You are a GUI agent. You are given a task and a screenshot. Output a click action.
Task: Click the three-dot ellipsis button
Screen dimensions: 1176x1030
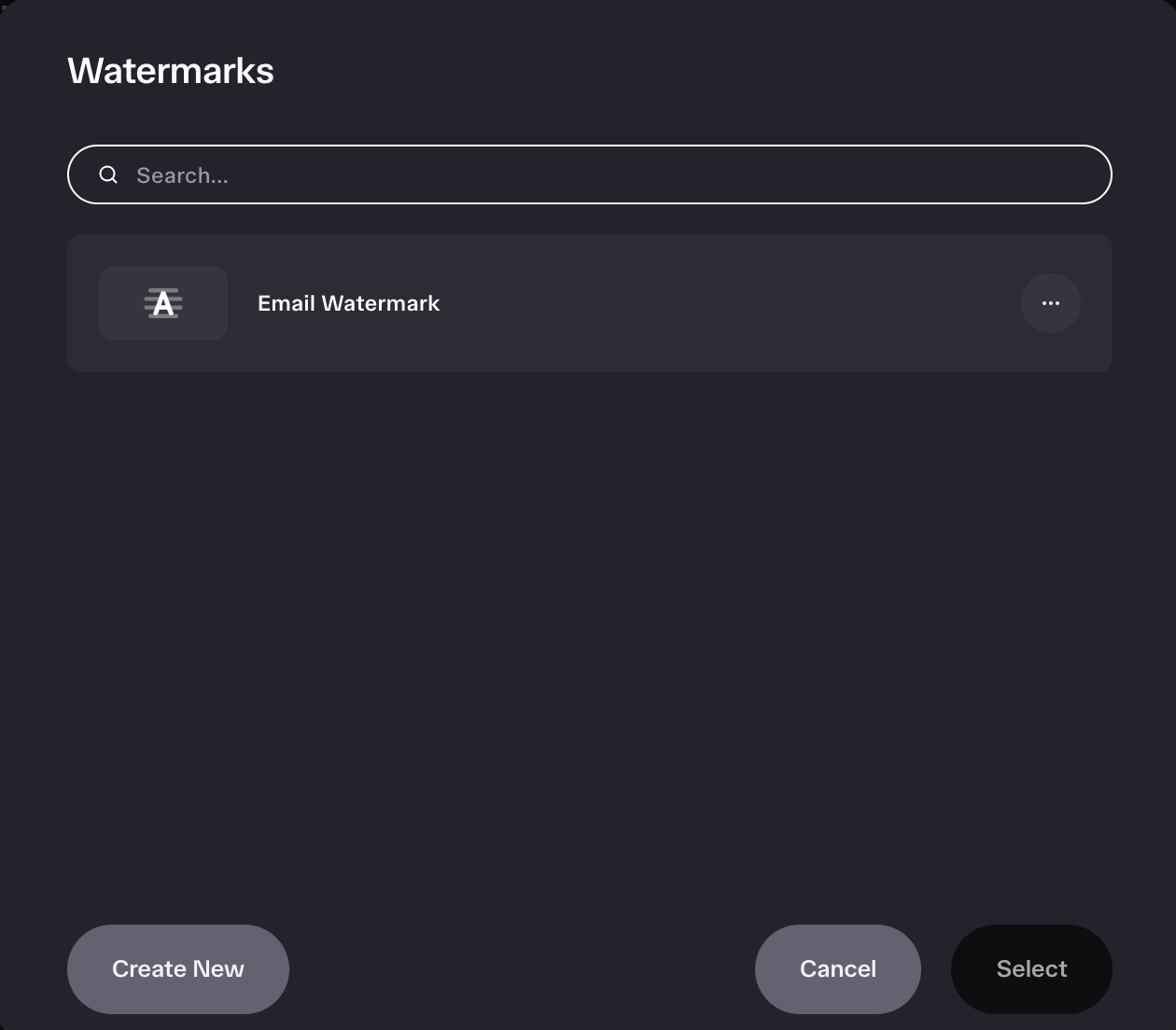click(1051, 303)
